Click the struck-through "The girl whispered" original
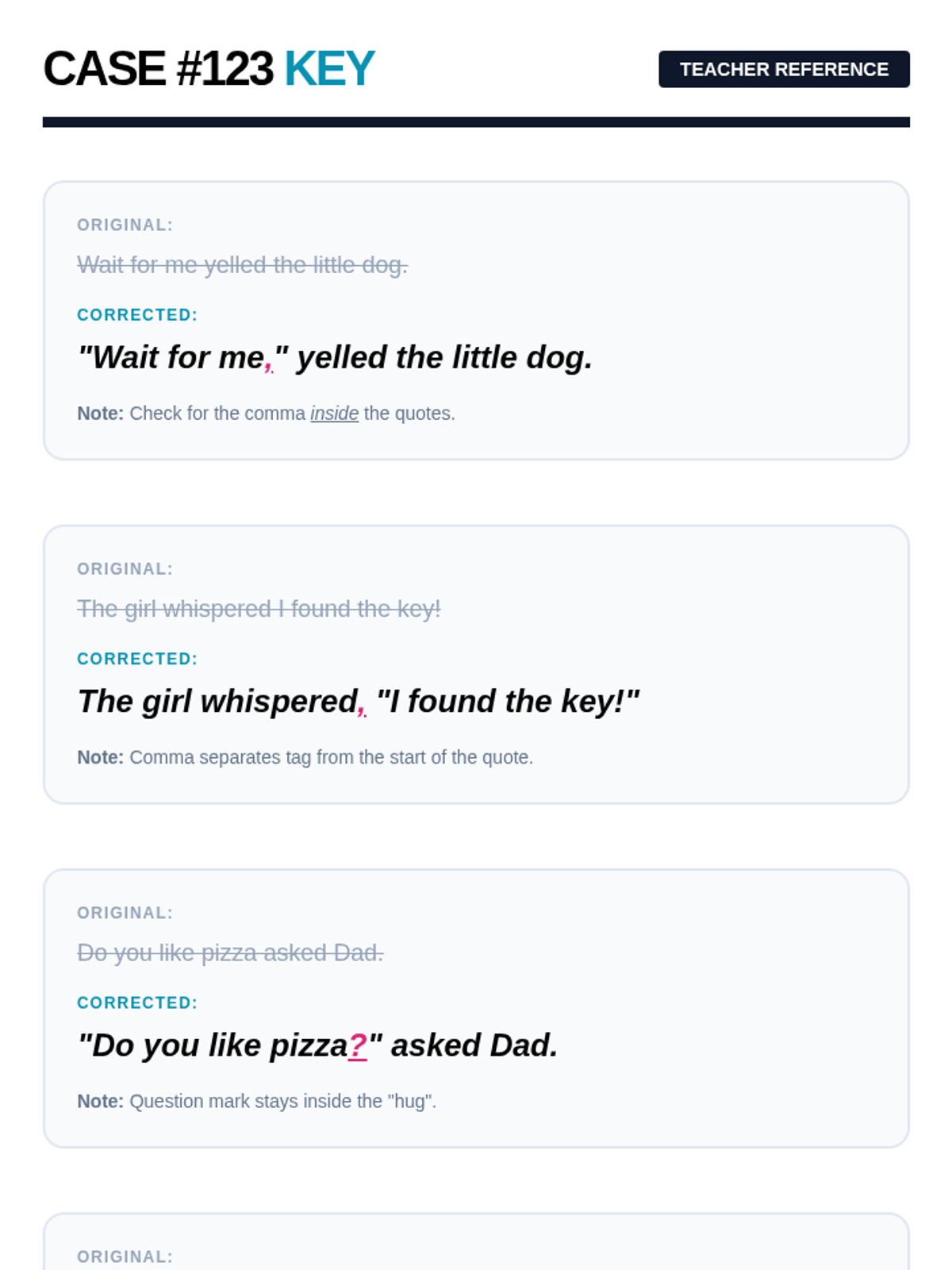 pos(259,609)
